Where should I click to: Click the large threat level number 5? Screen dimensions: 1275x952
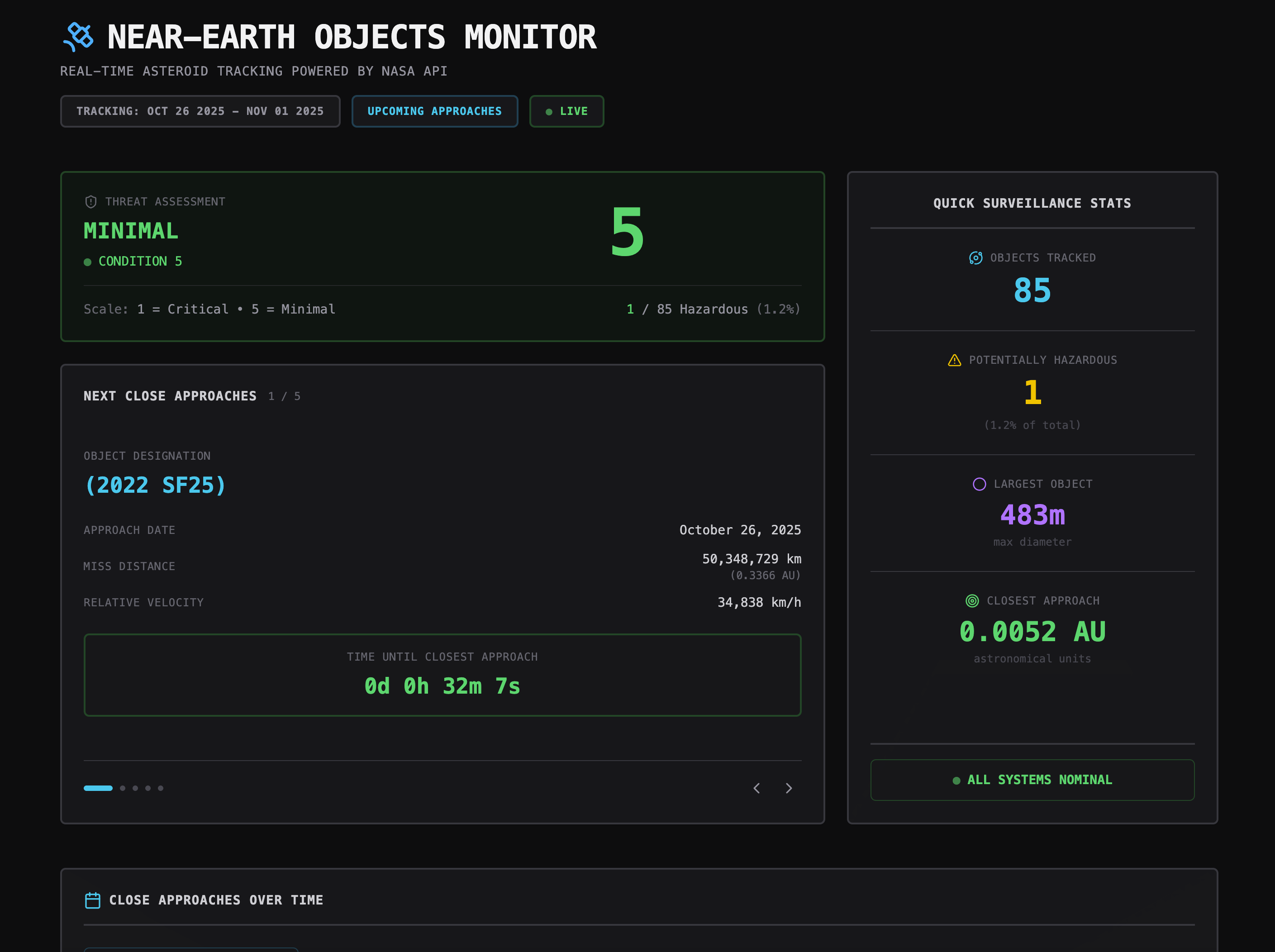tap(627, 232)
